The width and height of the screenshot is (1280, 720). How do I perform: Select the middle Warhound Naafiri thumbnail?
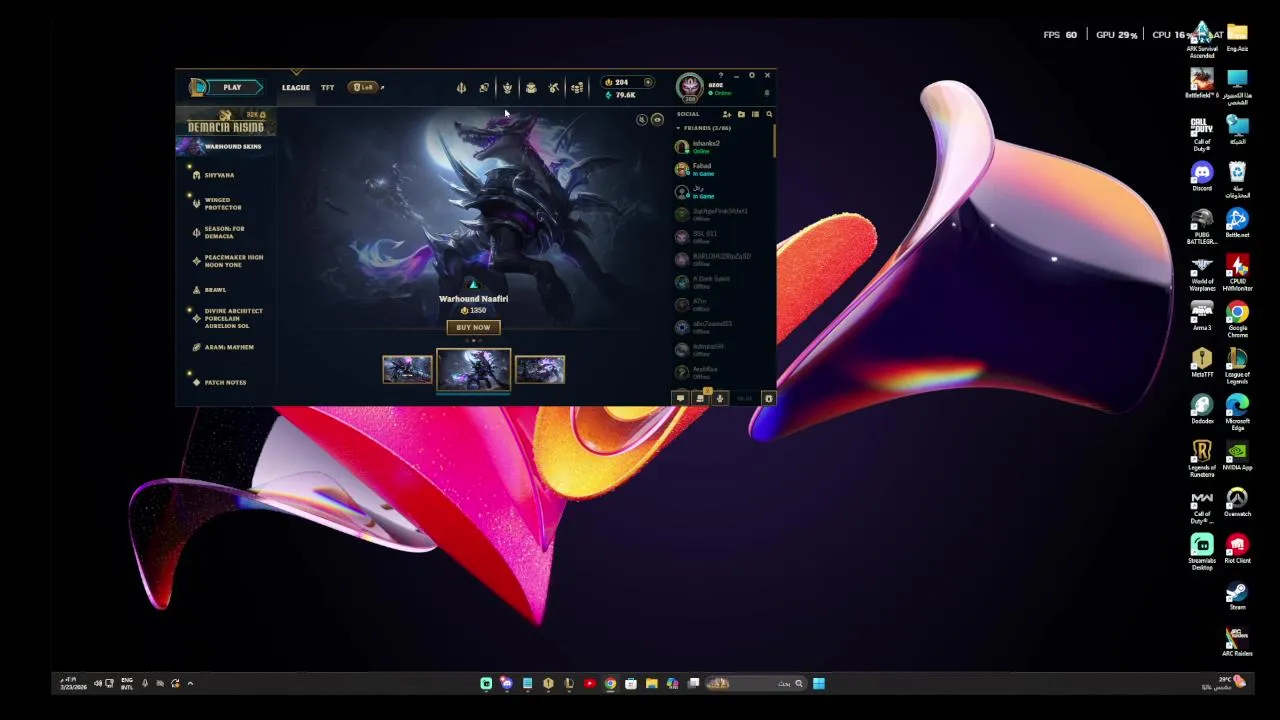[473, 370]
